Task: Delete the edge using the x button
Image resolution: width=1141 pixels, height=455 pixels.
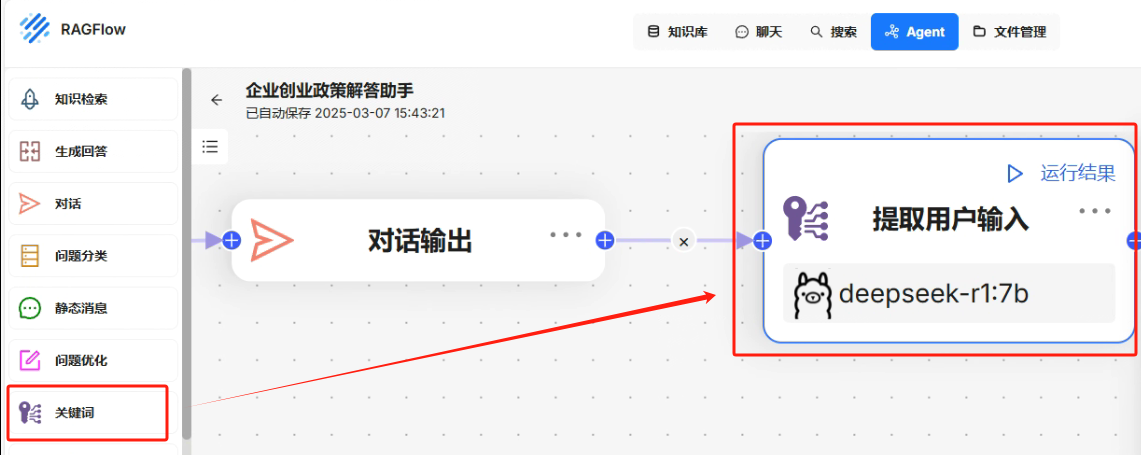Action: pos(683,241)
